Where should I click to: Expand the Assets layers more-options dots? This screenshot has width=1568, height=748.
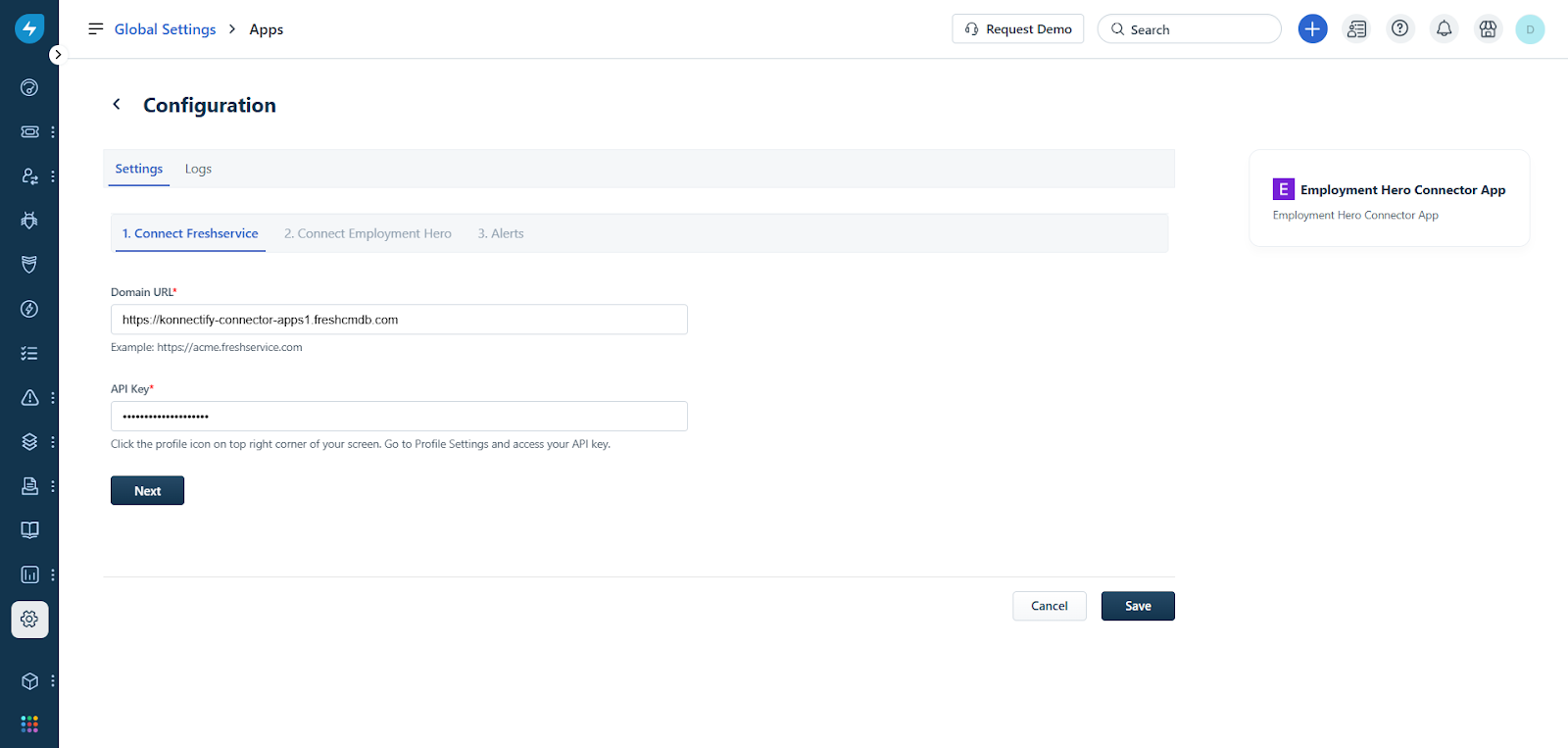point(53,442)
